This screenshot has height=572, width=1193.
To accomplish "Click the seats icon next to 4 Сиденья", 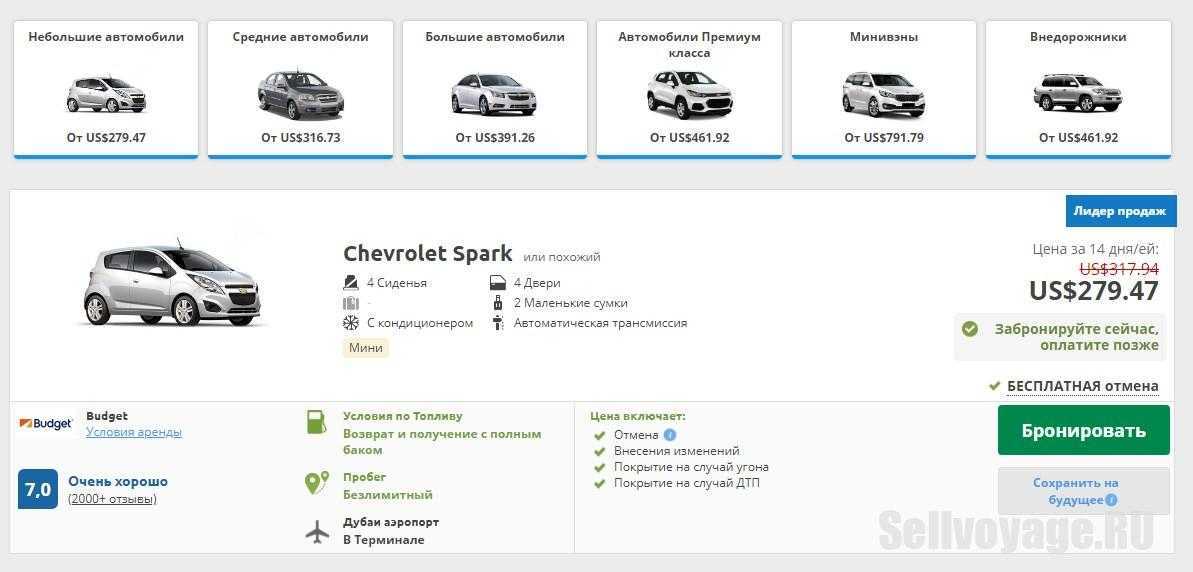I will pos(351,283).
